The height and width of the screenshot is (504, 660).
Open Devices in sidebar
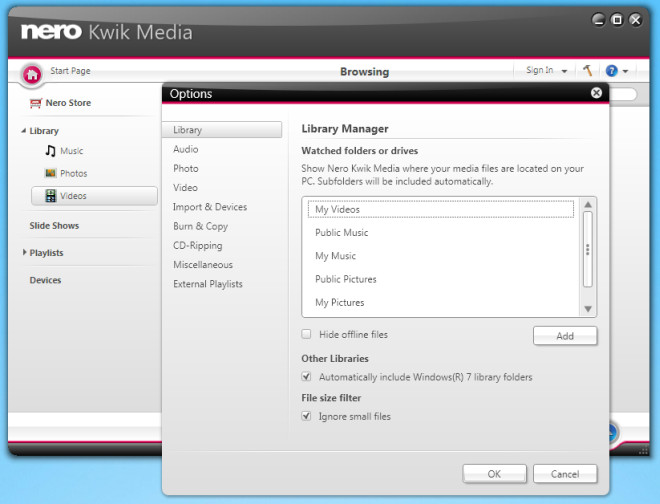pyautogui.click(x=45, y=280)
